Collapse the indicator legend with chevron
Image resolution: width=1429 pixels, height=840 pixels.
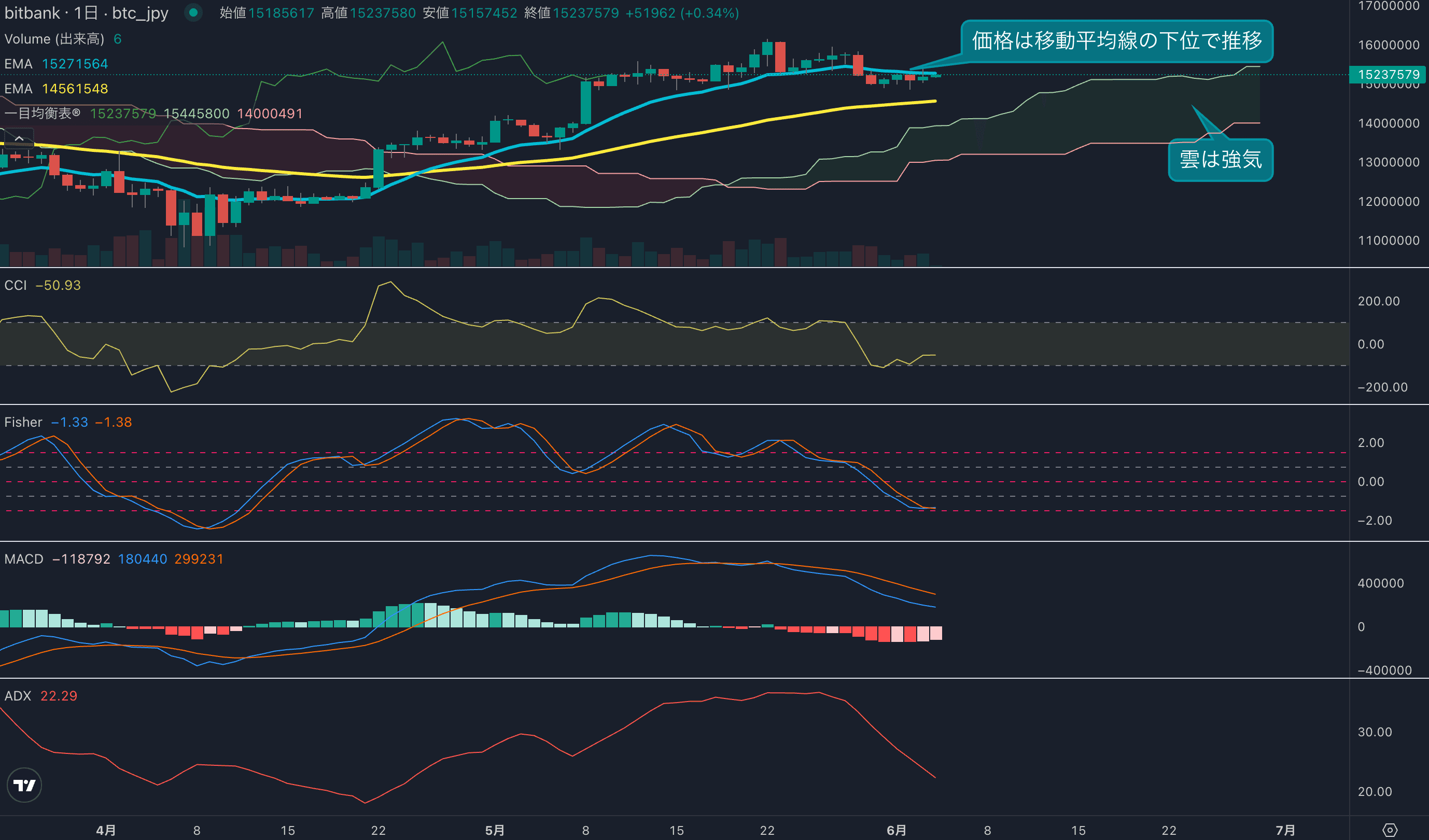click(19, 138)
